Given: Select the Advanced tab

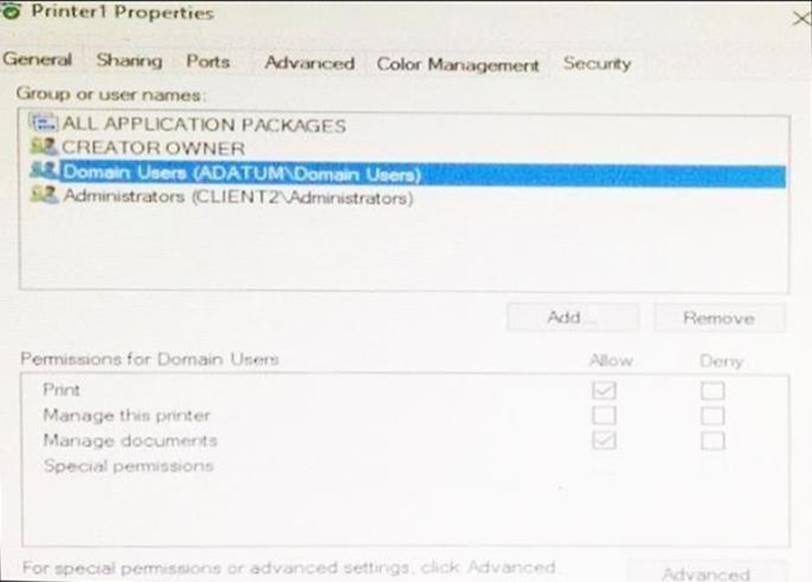Looking at the screenshot, I should pyautogui.click(x=309, y=63).
